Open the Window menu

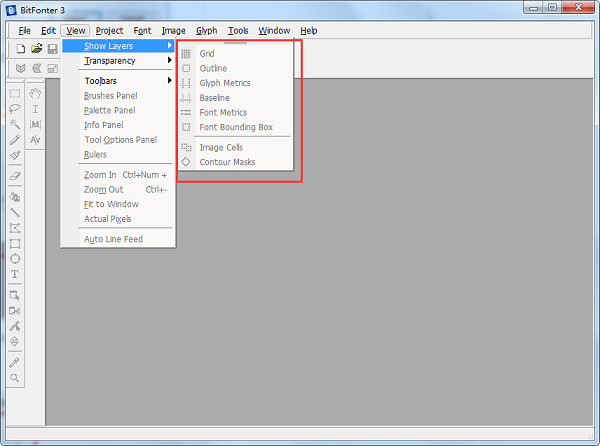tap(274, 31)
